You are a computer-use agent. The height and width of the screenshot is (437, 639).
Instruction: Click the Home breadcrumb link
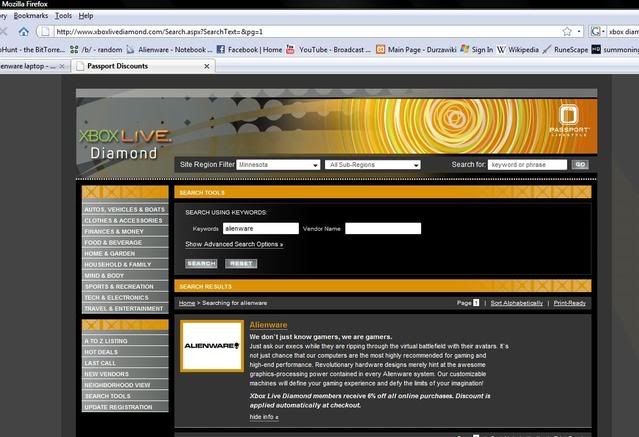[187, 303]
